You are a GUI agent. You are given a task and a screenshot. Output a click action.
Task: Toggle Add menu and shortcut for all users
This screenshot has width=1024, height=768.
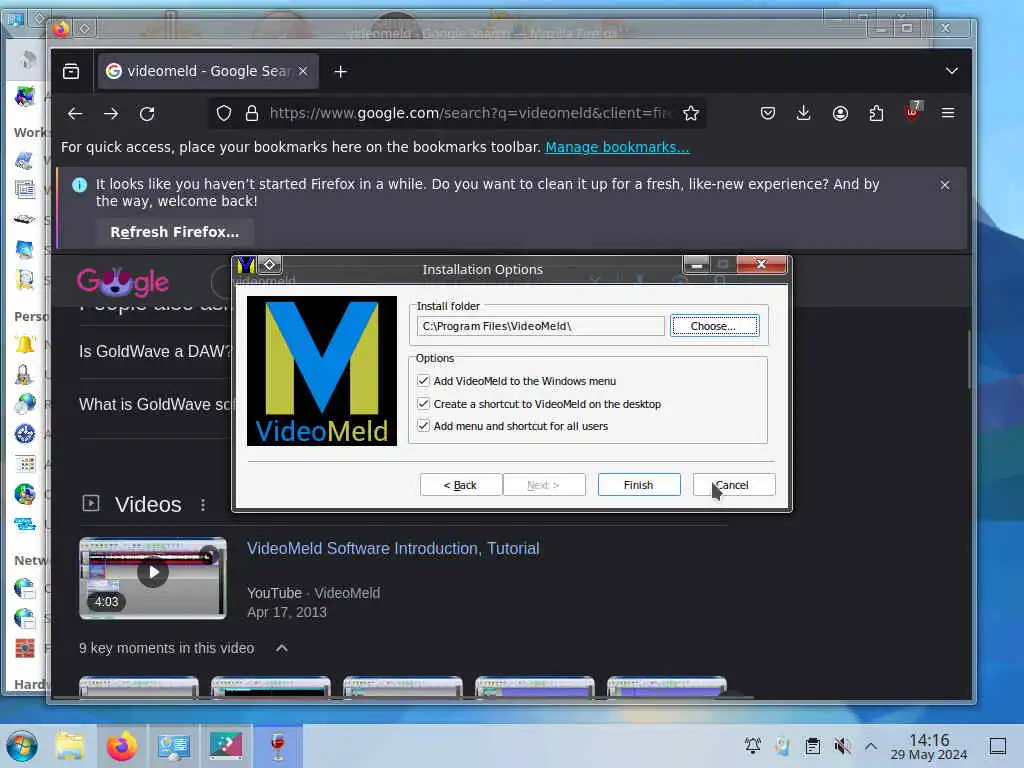click(423, 426)
